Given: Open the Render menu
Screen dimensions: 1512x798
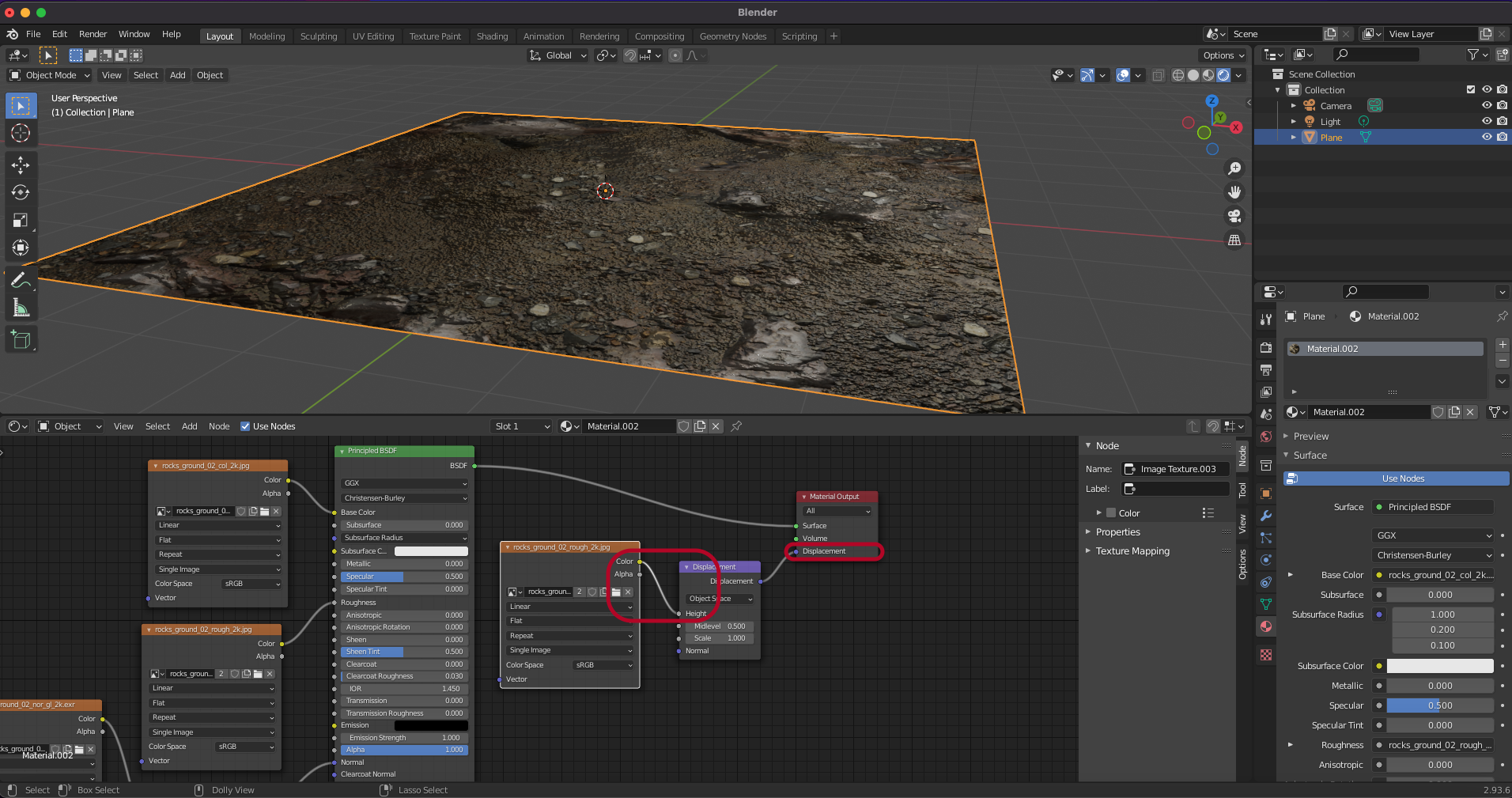Looking at the screenshot, I should click(x=93, y=34).
